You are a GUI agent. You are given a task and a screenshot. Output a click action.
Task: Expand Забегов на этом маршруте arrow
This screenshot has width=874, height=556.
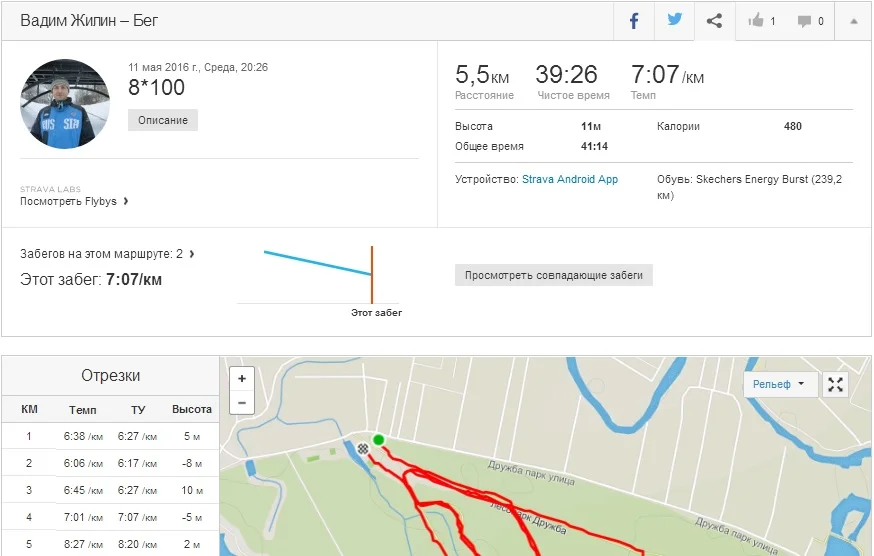(x=191, y=254)
